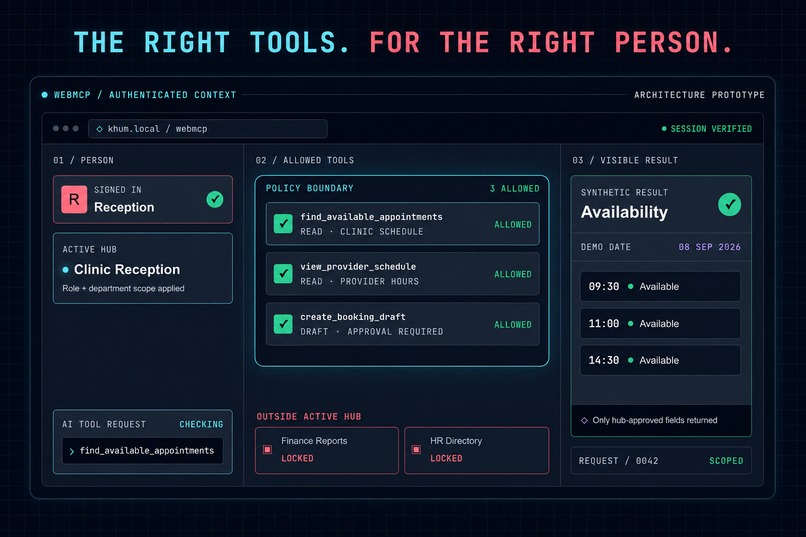
Task: Select the 11:00 Available time slot
Action: point(661,323)
